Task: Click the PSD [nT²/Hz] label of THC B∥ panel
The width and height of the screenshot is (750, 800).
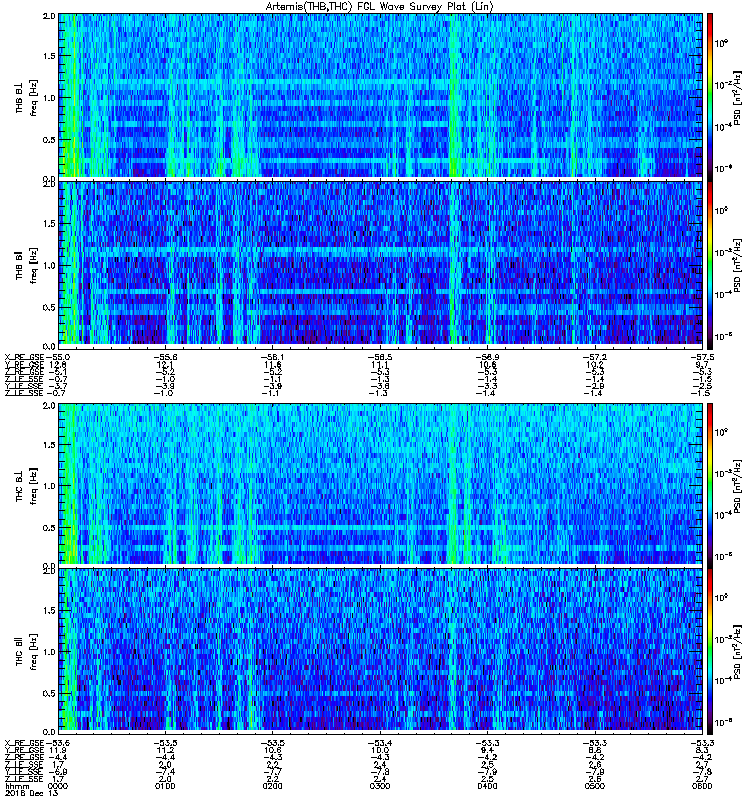Action: (x=737, y=653)
